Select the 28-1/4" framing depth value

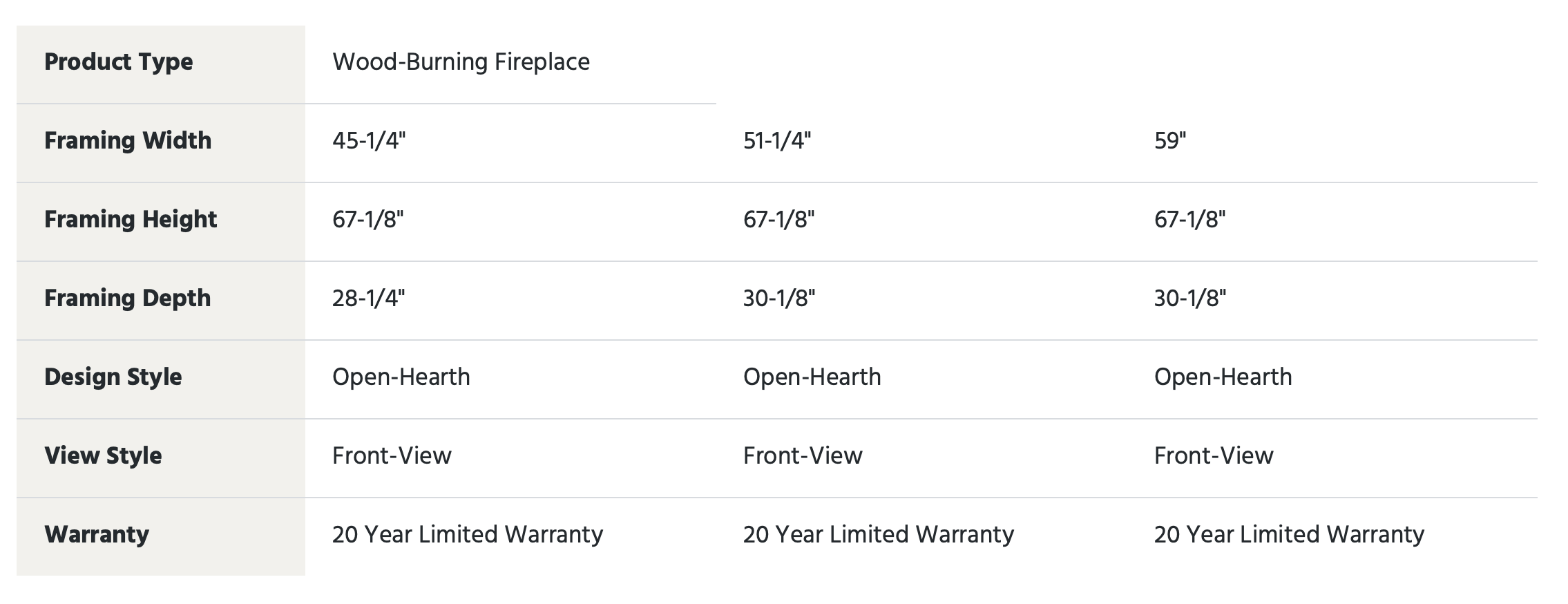[369, 299]
